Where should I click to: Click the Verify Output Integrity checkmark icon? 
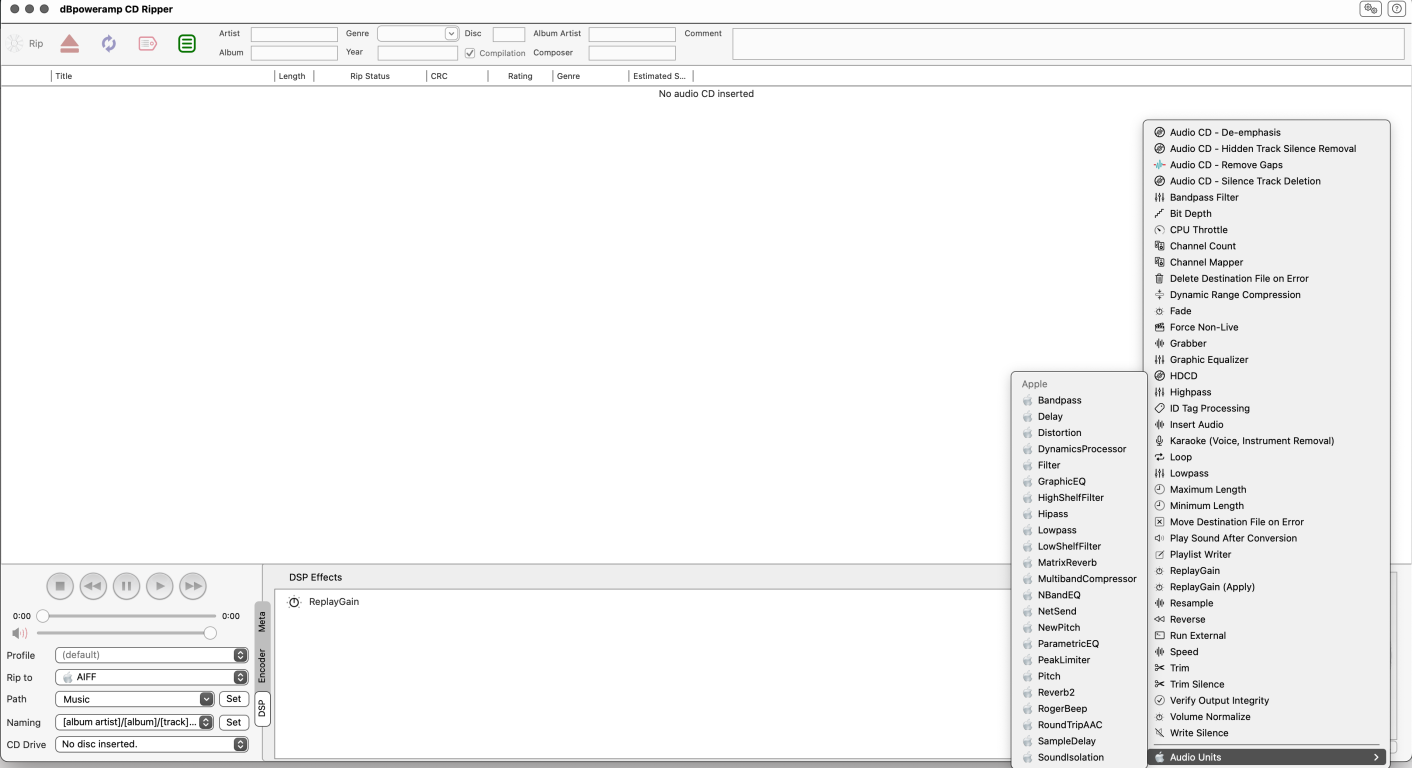[1160, 700]
